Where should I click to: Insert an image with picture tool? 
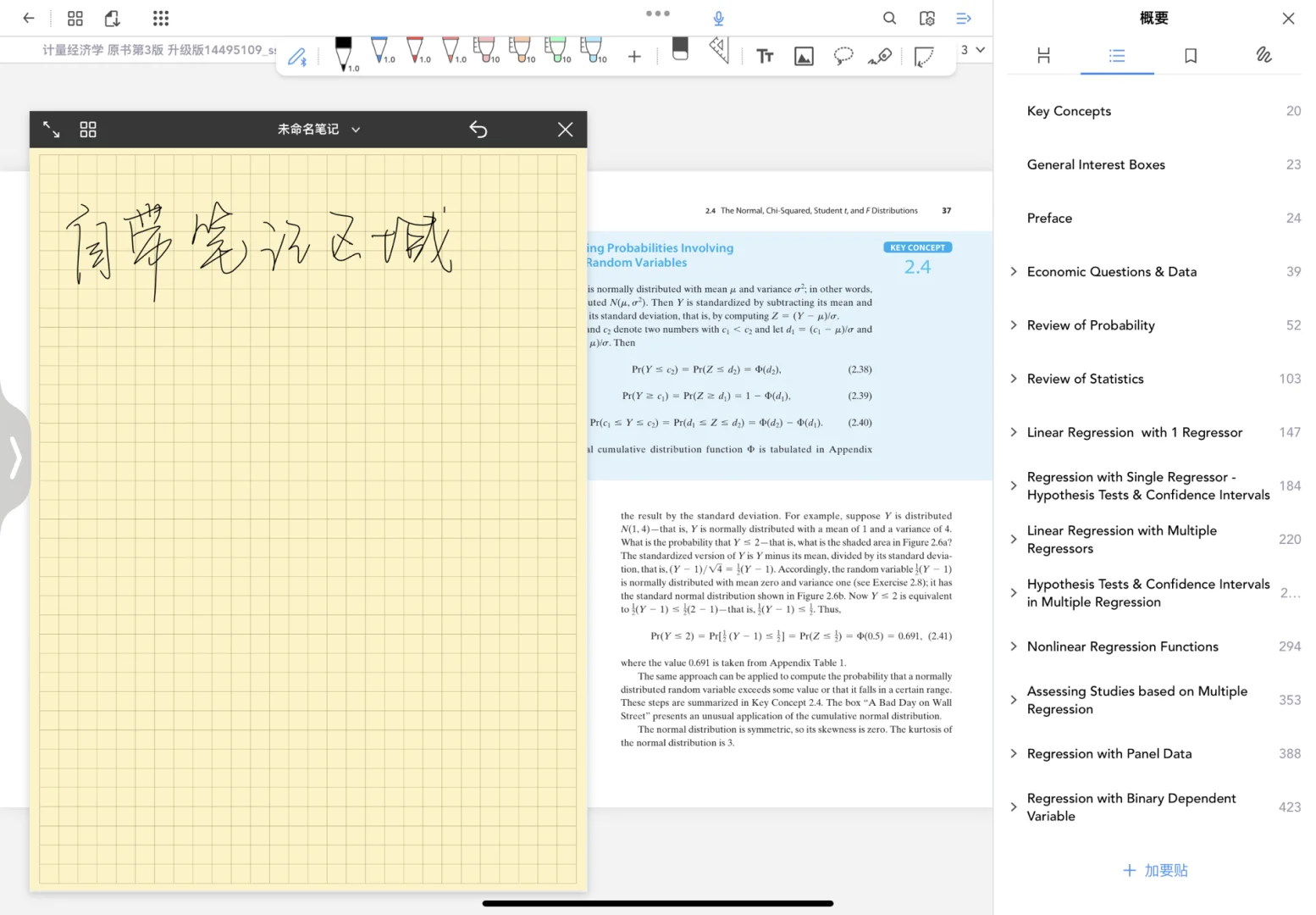point(804,57)
